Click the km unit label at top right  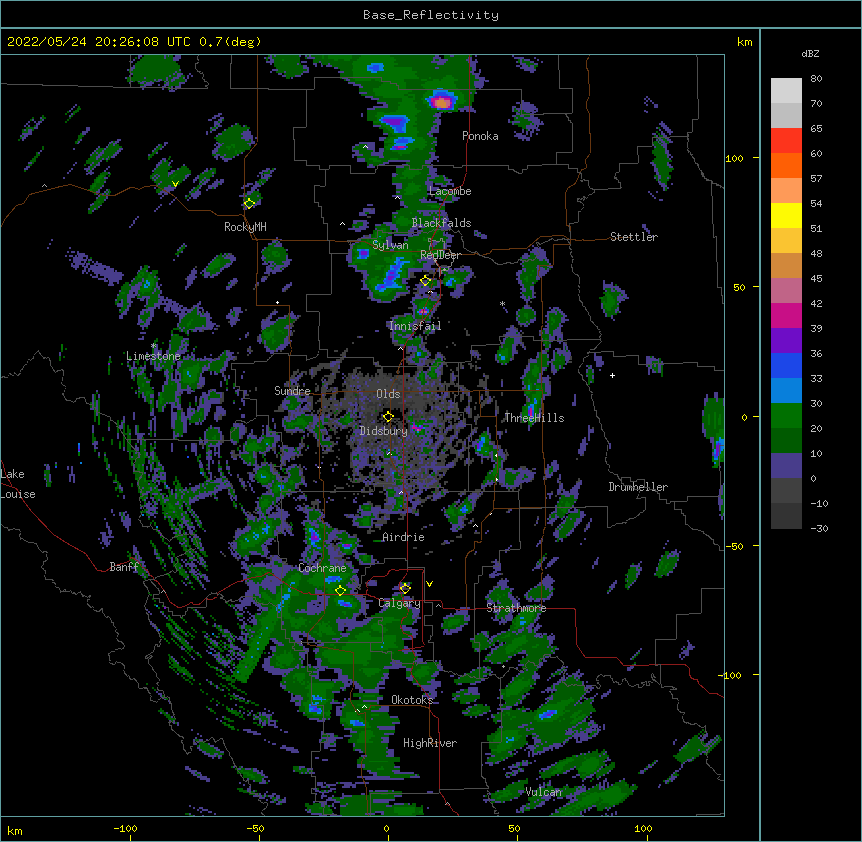coord(744,42)
